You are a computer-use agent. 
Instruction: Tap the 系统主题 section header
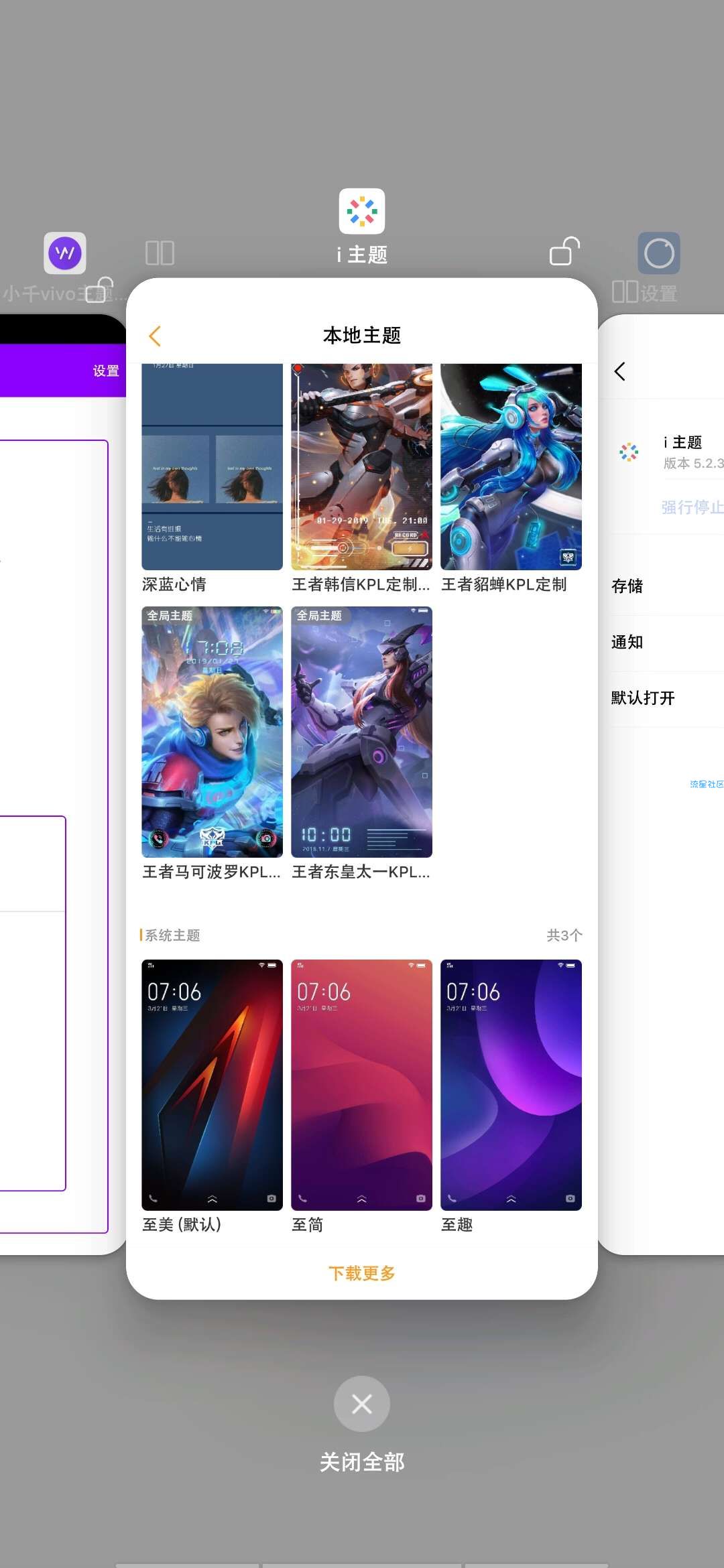(x=172, y=935)
